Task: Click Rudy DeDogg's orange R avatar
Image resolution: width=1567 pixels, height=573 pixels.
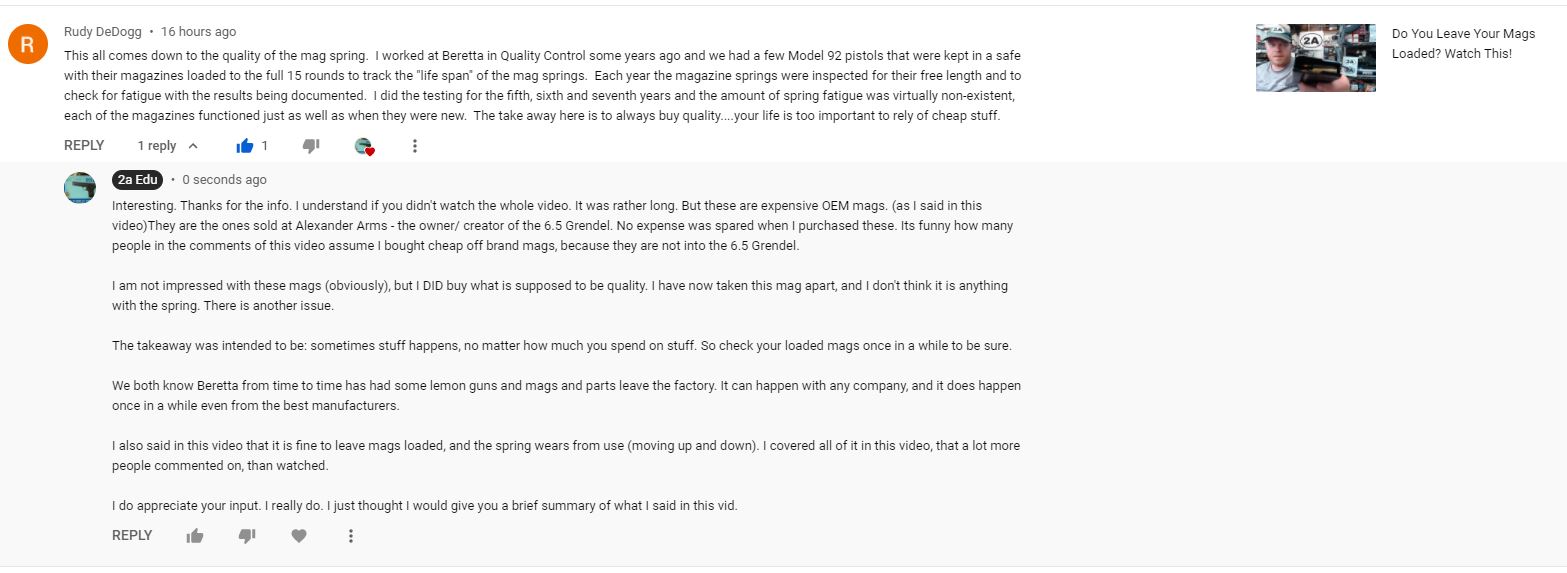Action: click(x=28, y=44)
